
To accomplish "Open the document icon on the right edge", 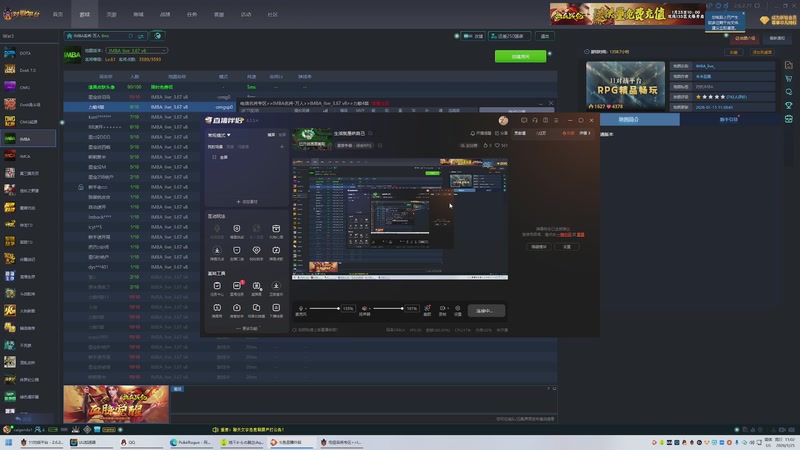I will (789, 65).
